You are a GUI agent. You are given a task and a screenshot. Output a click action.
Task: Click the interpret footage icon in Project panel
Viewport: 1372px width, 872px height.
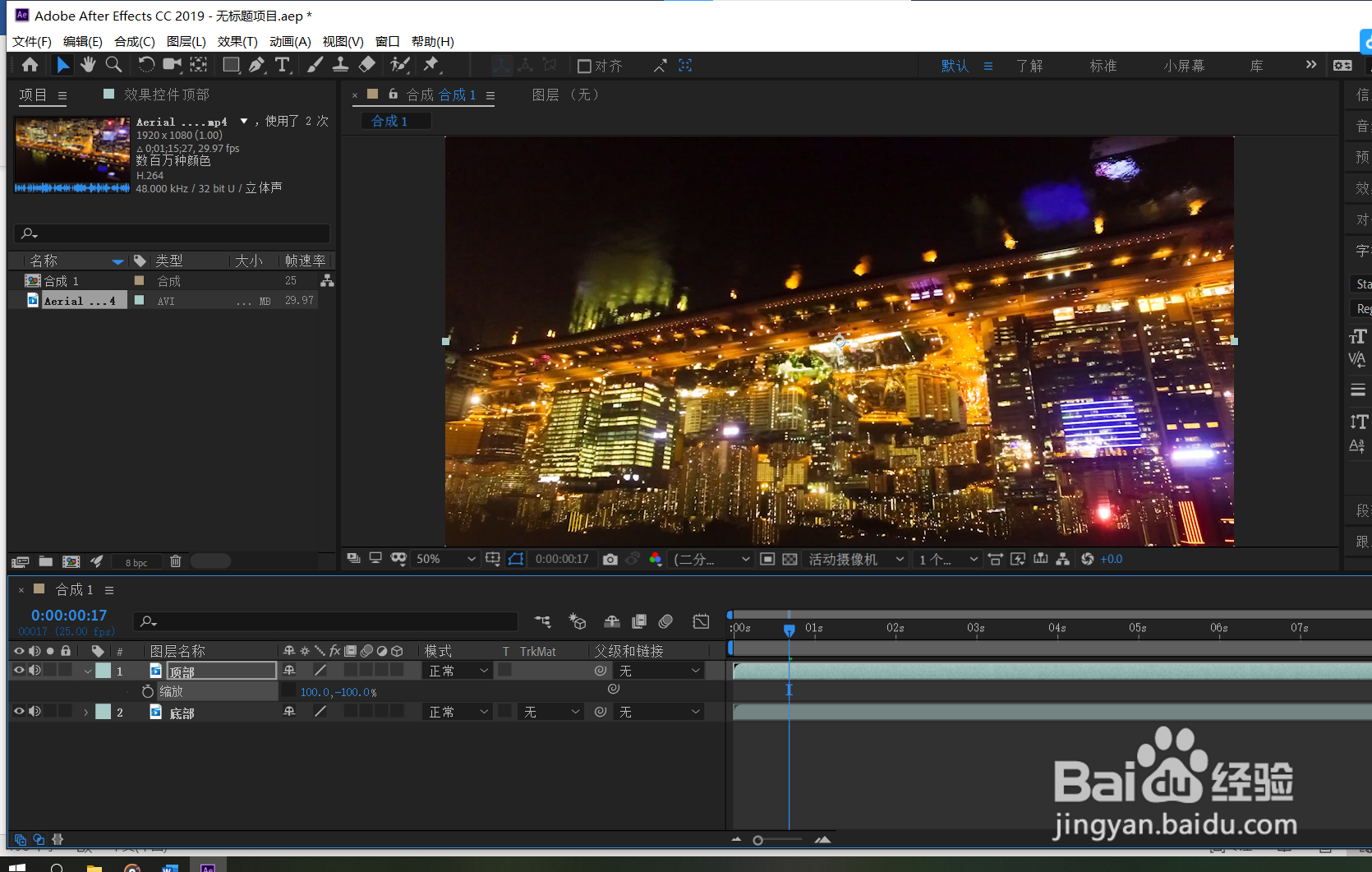(21, 561)
